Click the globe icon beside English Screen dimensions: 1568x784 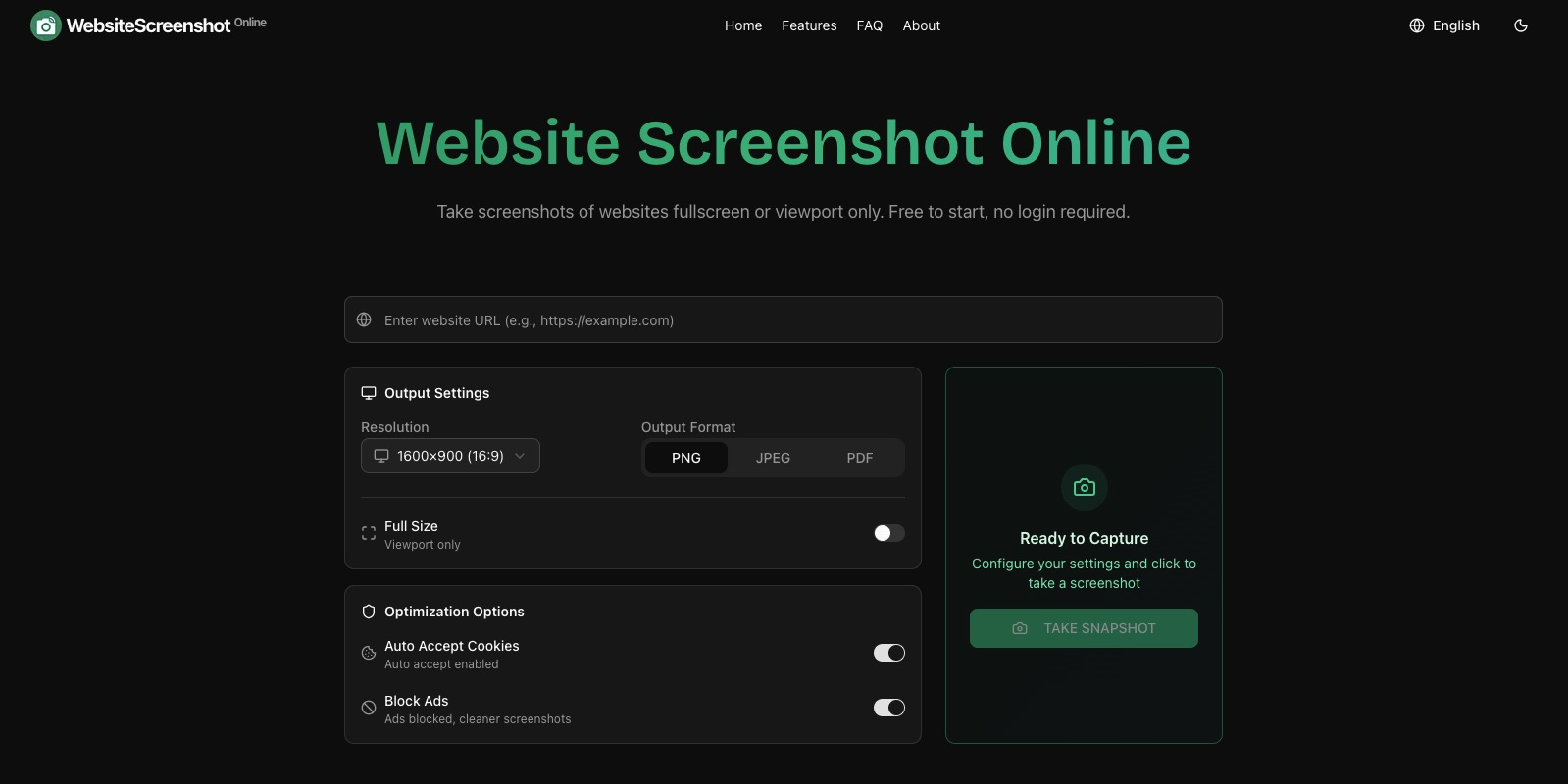point(1417,25)
